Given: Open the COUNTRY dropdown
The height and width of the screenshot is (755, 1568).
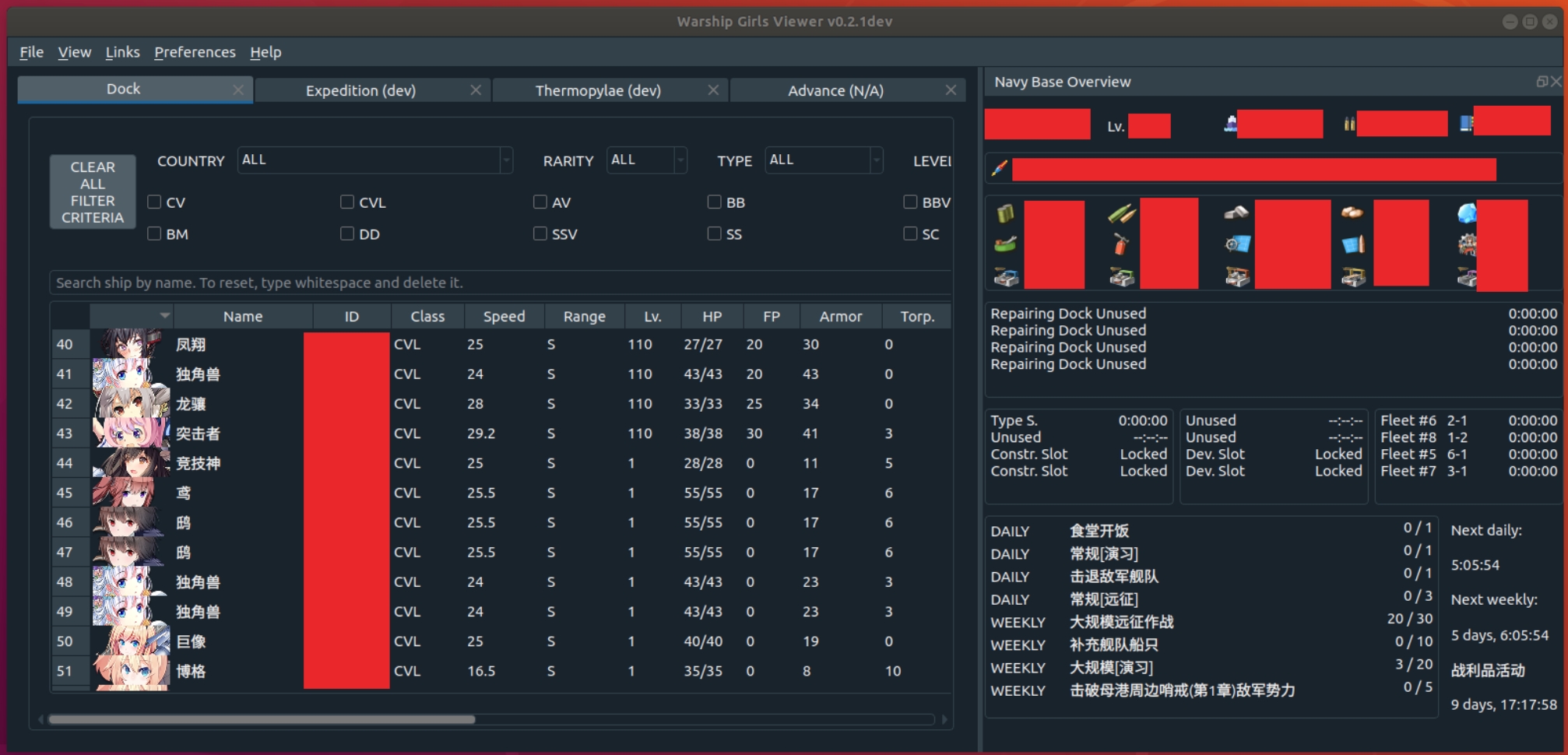Looking at the screenshot, I should coord(374,160).
